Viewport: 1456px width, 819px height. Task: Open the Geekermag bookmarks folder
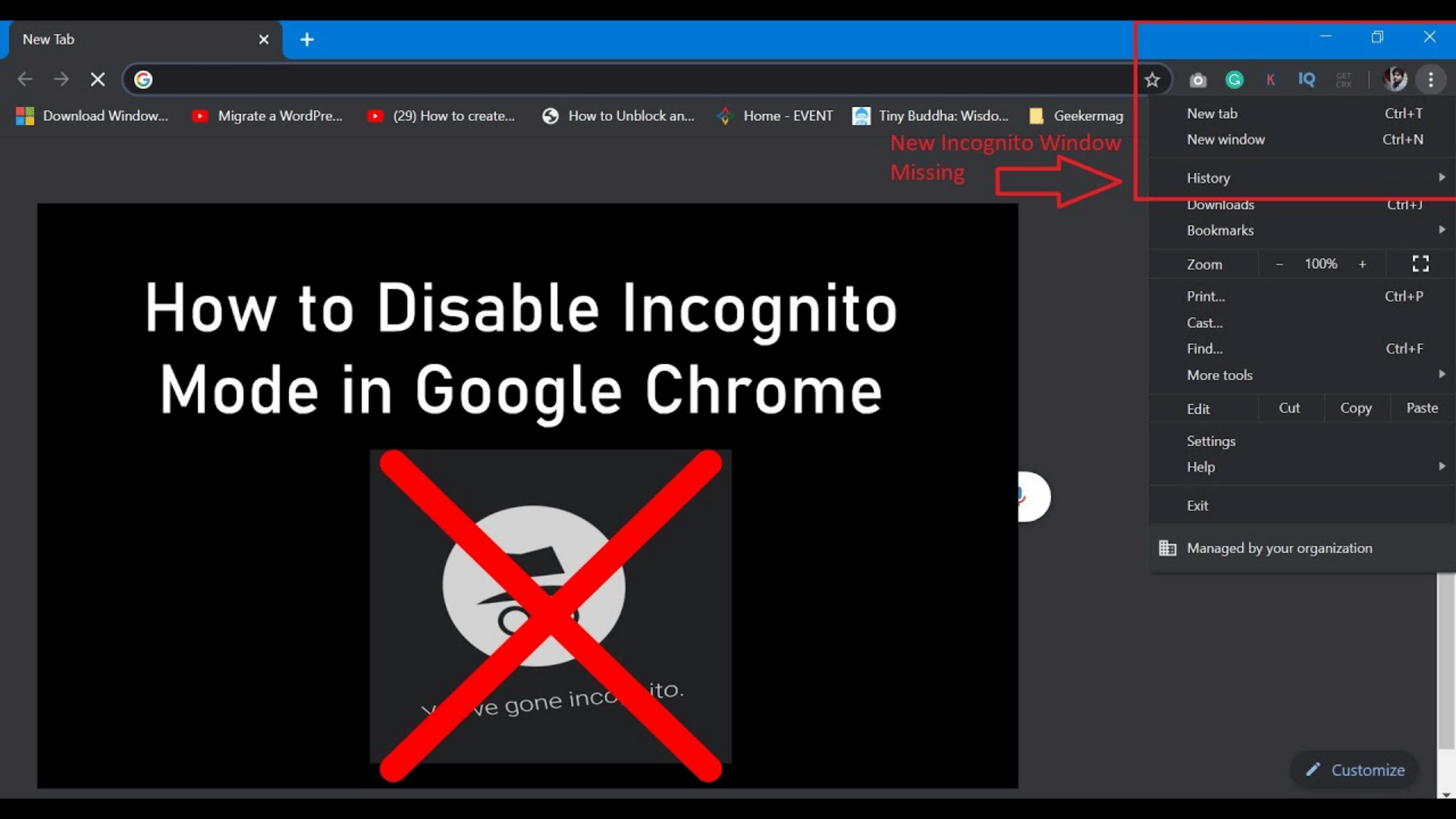(x=1076, y=116)
